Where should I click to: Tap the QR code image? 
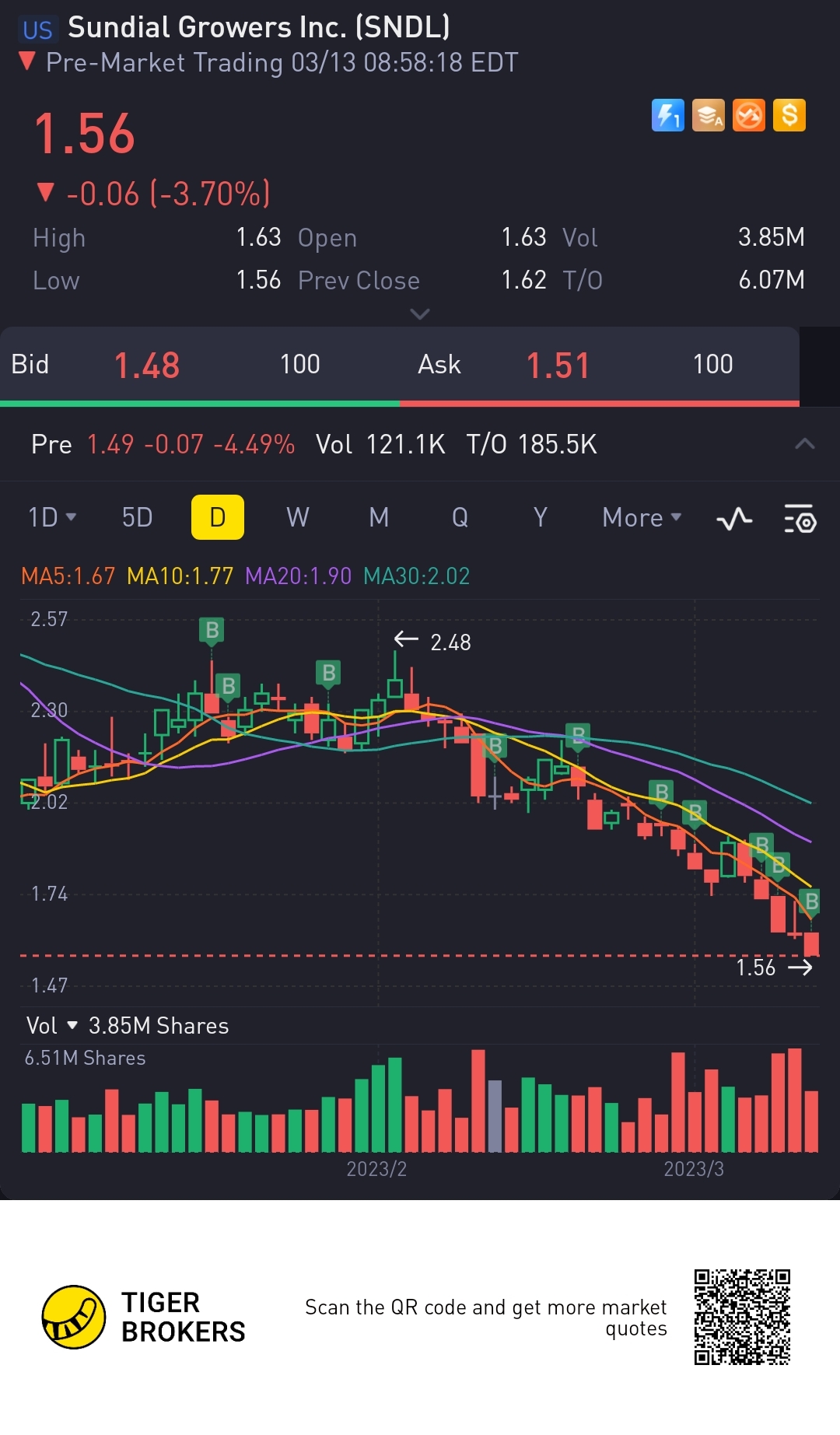[x=742, y=1317]
